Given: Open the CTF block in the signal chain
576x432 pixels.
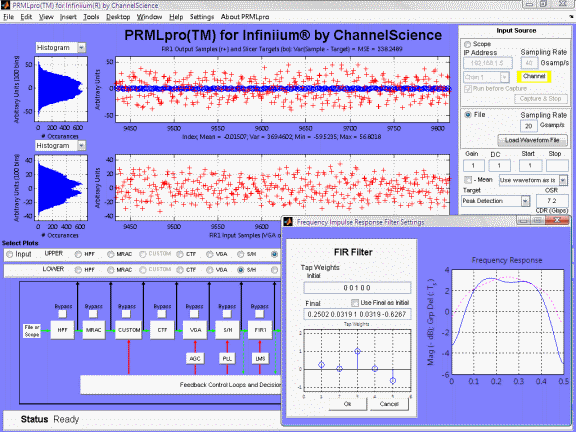Looking at the screenshot, I should coord(162,330).
